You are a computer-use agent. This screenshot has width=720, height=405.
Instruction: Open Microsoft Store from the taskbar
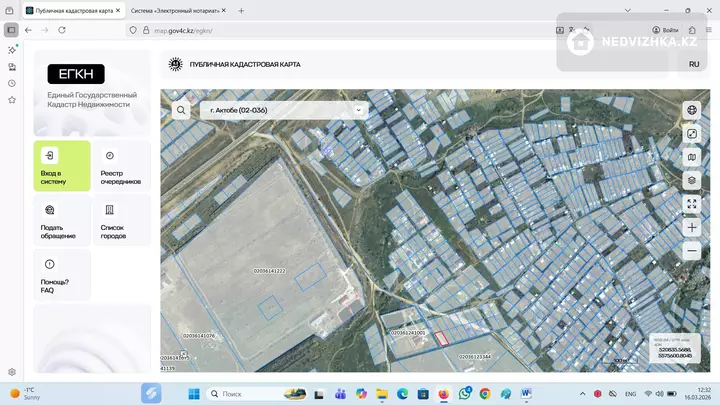tap(423, 394)
